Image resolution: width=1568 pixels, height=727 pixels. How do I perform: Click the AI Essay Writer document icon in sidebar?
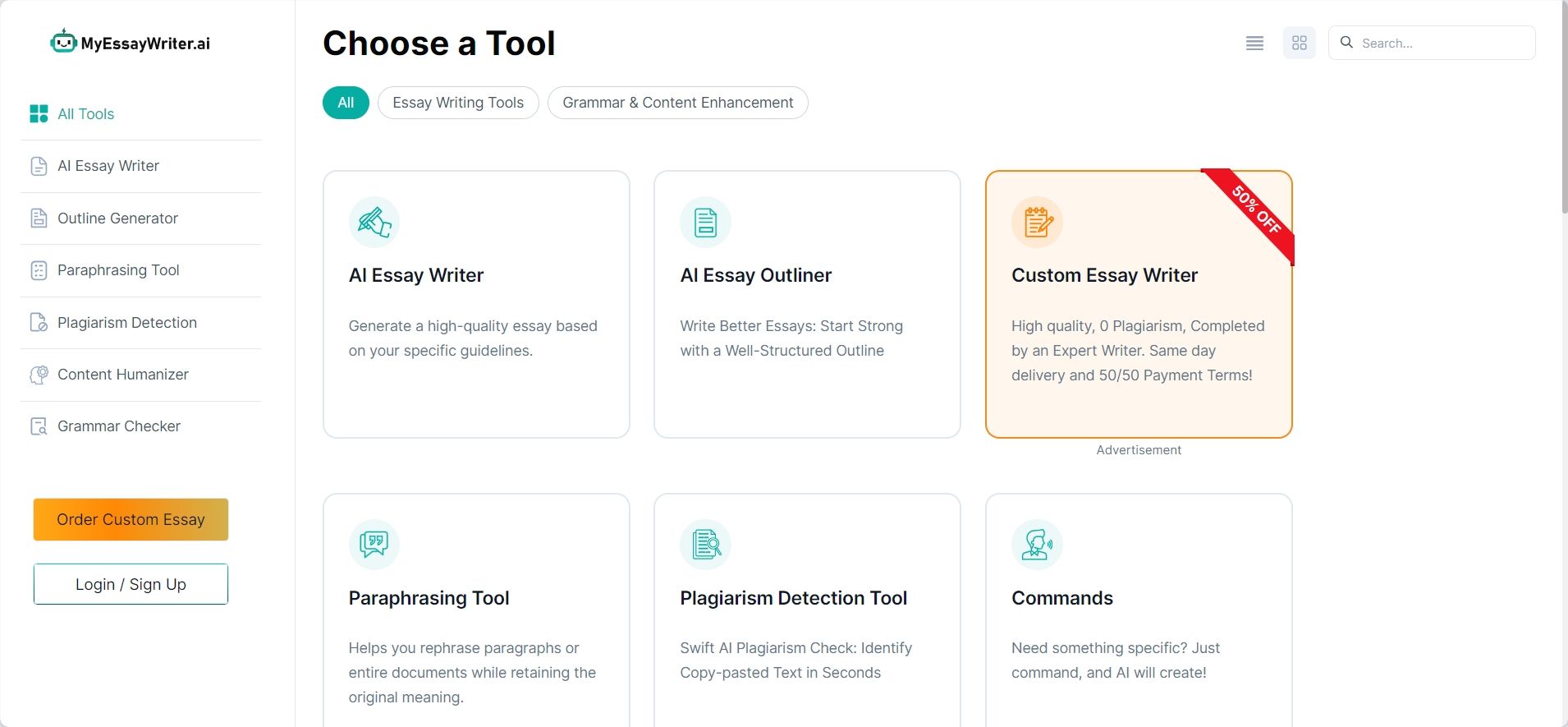coord(39,166)
